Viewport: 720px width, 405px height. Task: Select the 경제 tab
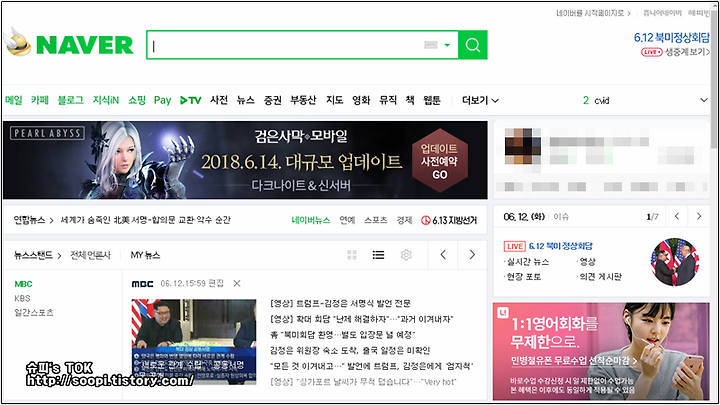click(x=405, y=220)
